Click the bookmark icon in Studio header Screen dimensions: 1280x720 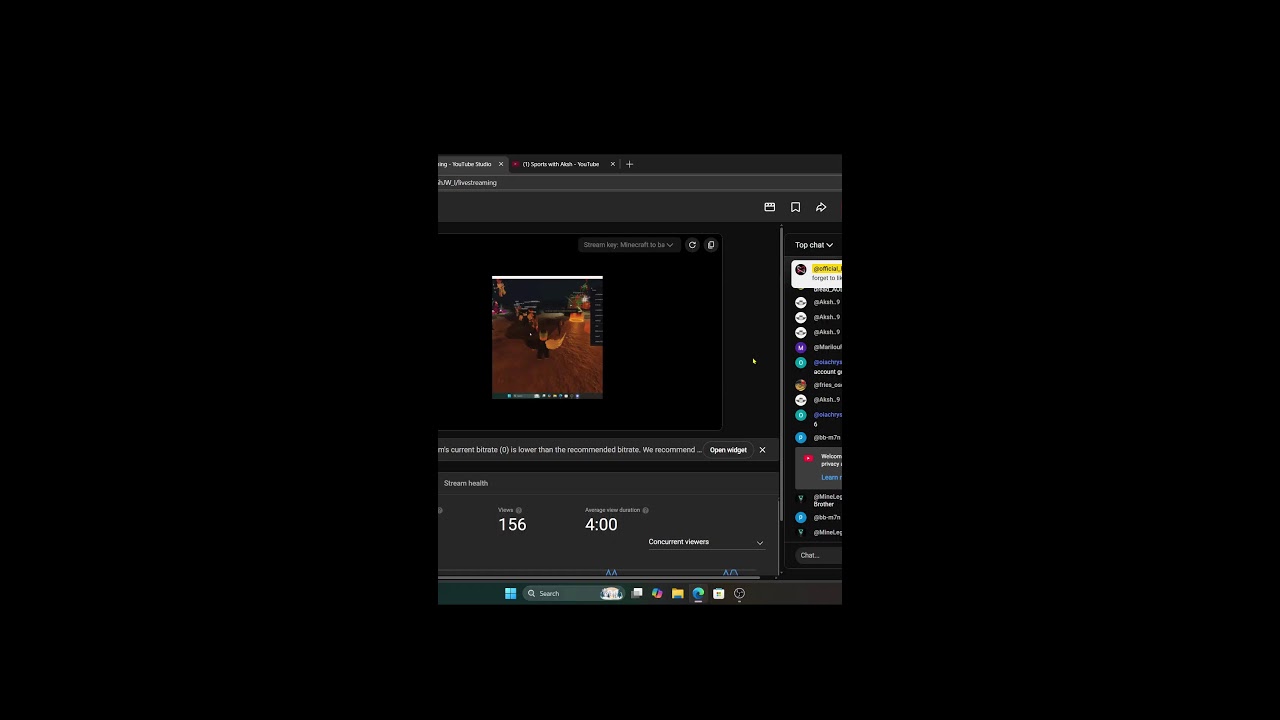[796, 207]
